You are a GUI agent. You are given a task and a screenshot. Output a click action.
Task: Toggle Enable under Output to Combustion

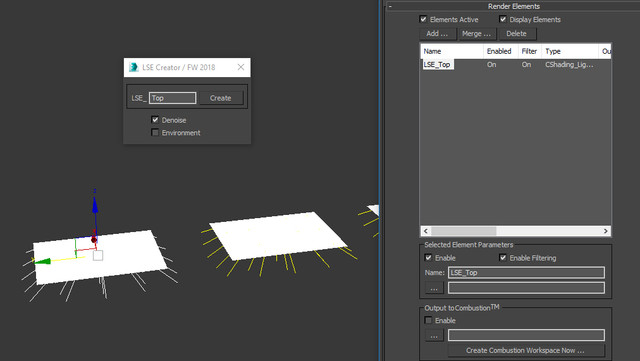(x=428, y=320)
